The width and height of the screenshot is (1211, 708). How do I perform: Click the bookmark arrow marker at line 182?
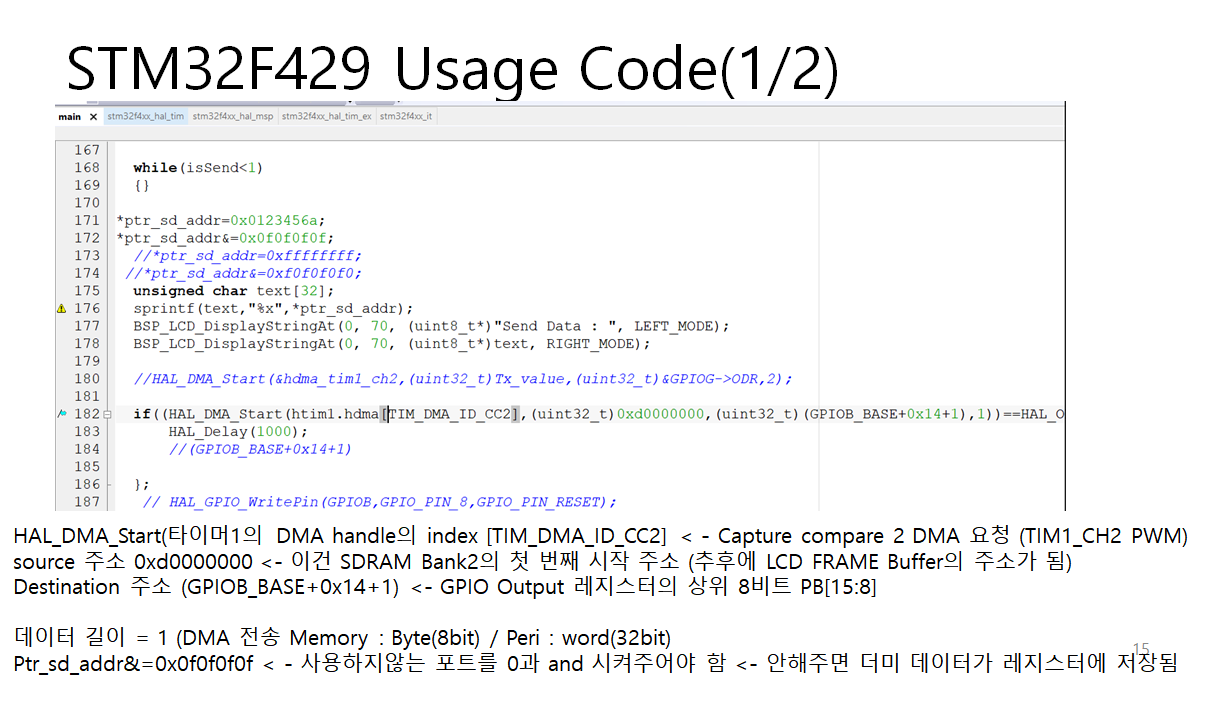pyautogui.click(x=62, y=414)
